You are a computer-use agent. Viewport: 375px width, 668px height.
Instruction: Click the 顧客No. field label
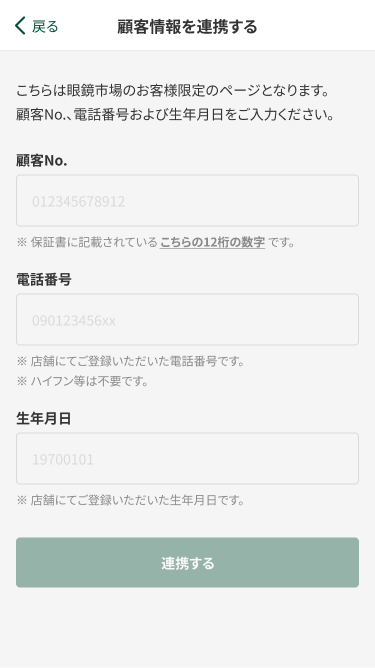[42, 161]
